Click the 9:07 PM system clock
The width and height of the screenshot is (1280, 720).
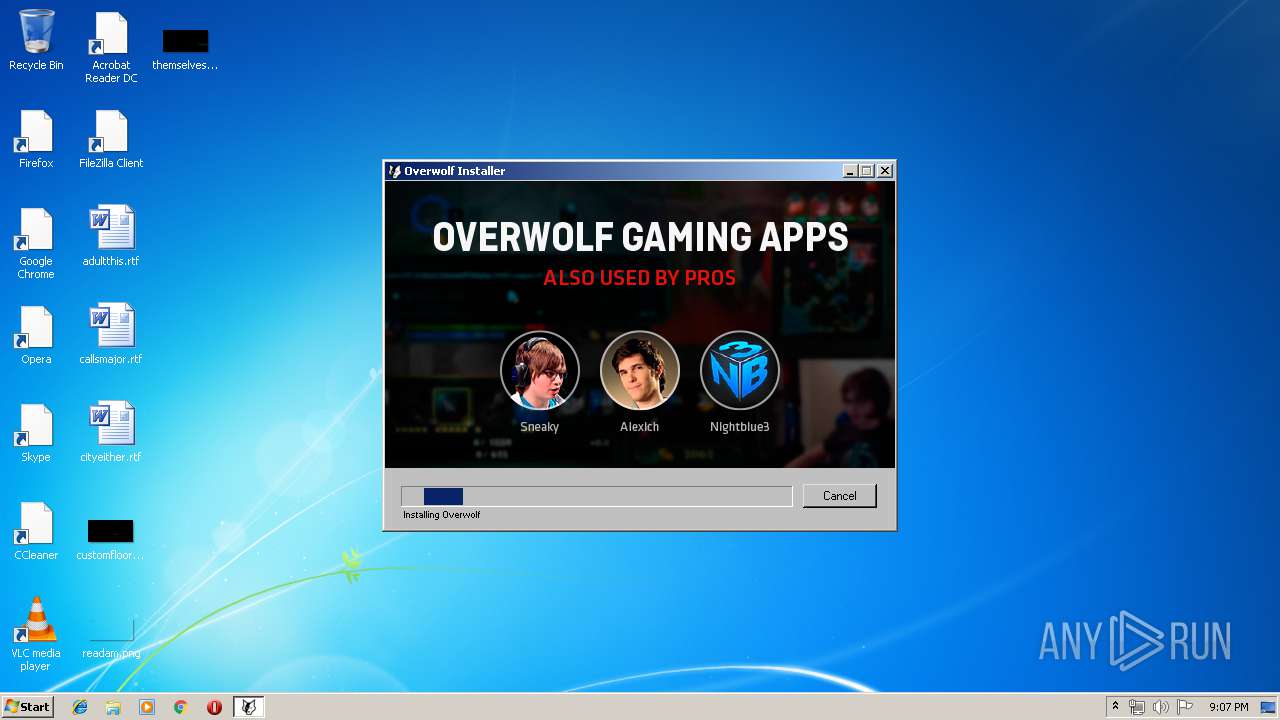pos(1228,707)
